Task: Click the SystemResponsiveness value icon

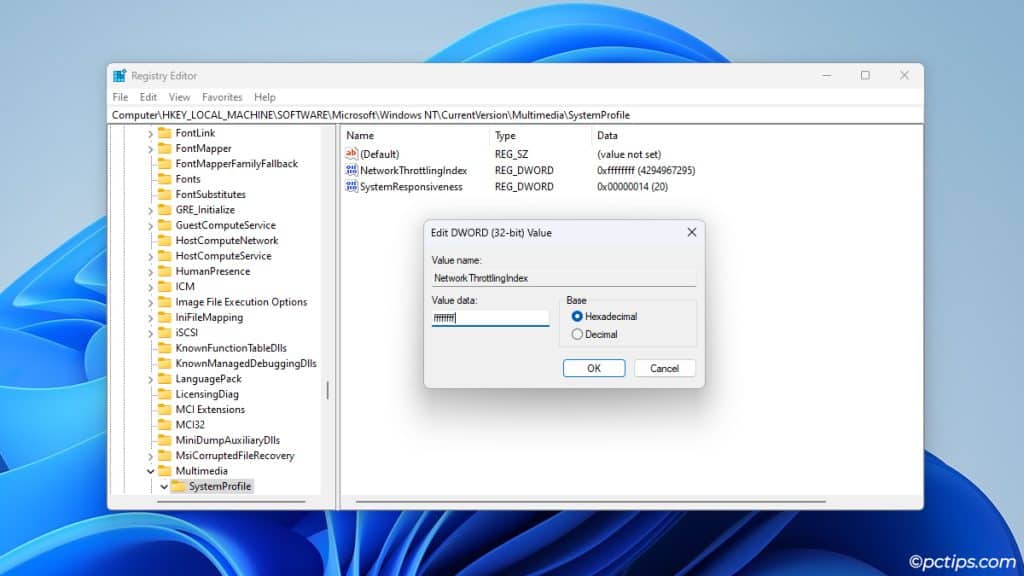Action: pos(351,186)
